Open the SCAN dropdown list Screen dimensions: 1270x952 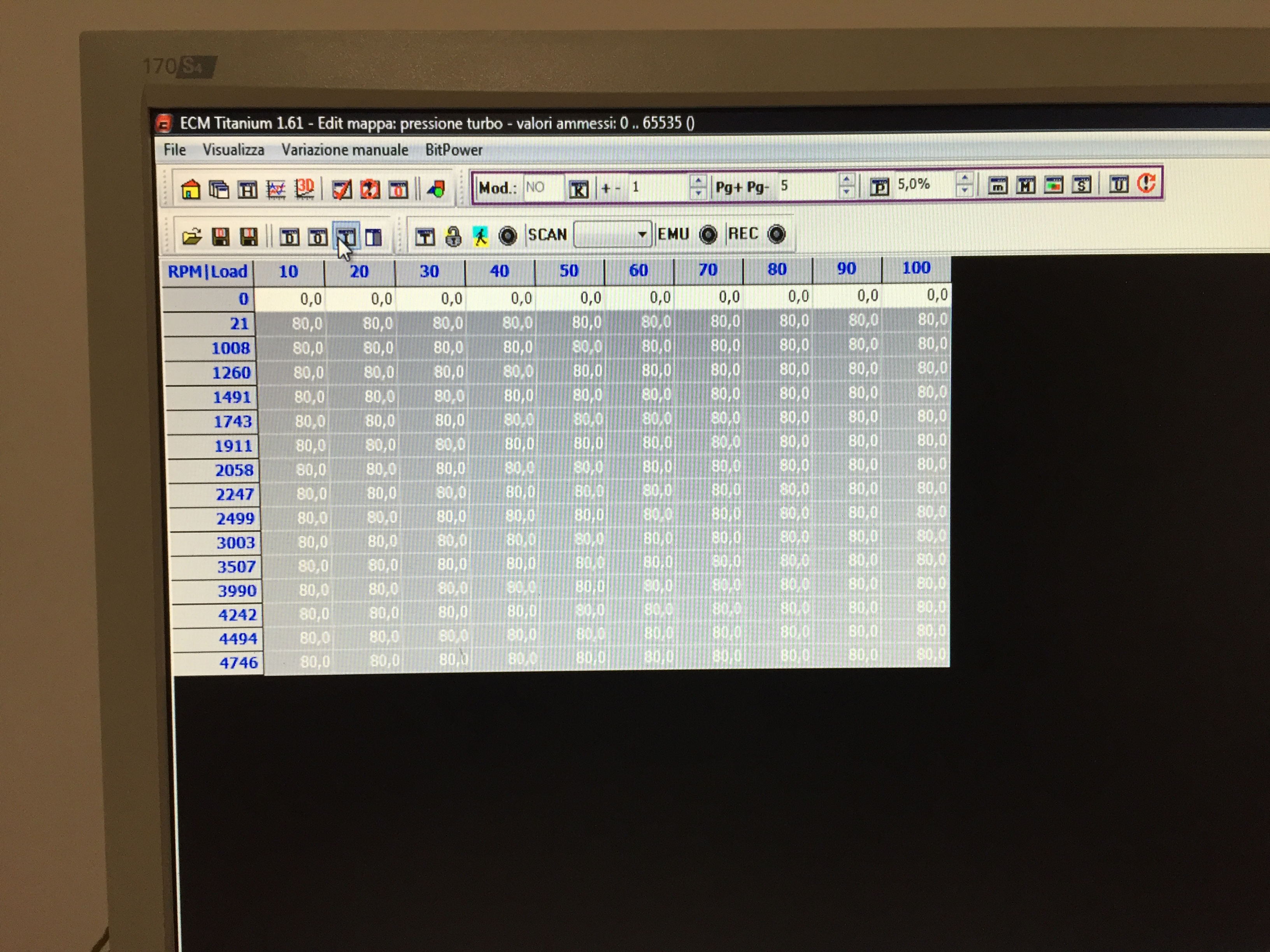coord(642,234)
